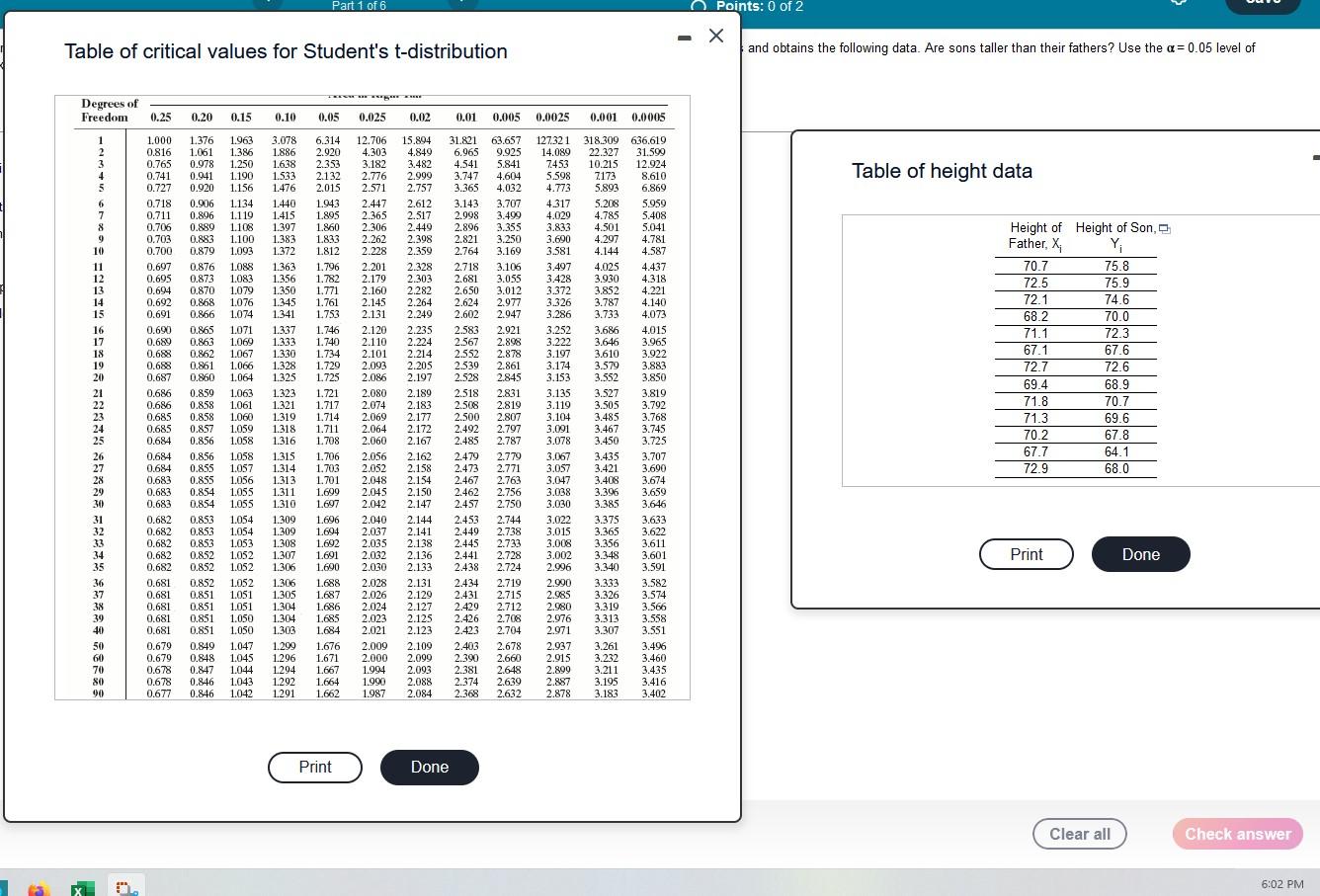1320x896 pixels.
Task: Open Excel from the taskbar
Action: 82,886
